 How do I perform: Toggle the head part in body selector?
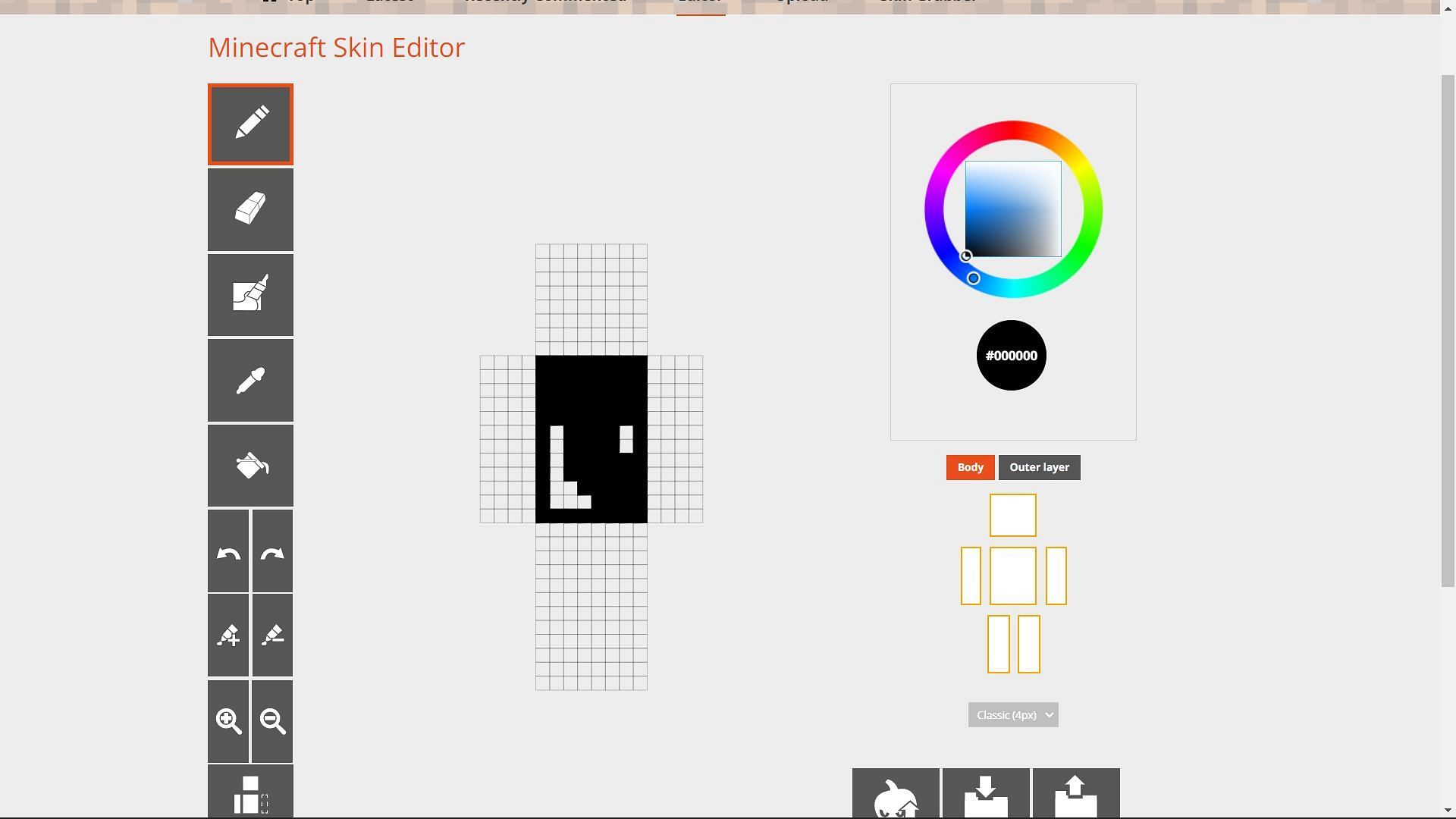(1013, 516)
